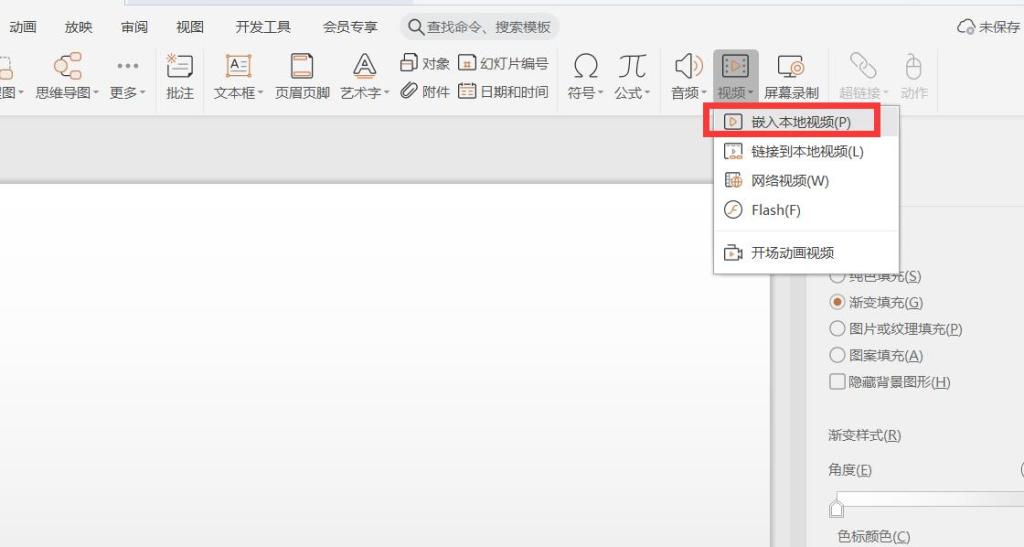Select 纯色填充(S) solid fill option
This screenshot has width=1024, height=547.
tap(875, 276)
